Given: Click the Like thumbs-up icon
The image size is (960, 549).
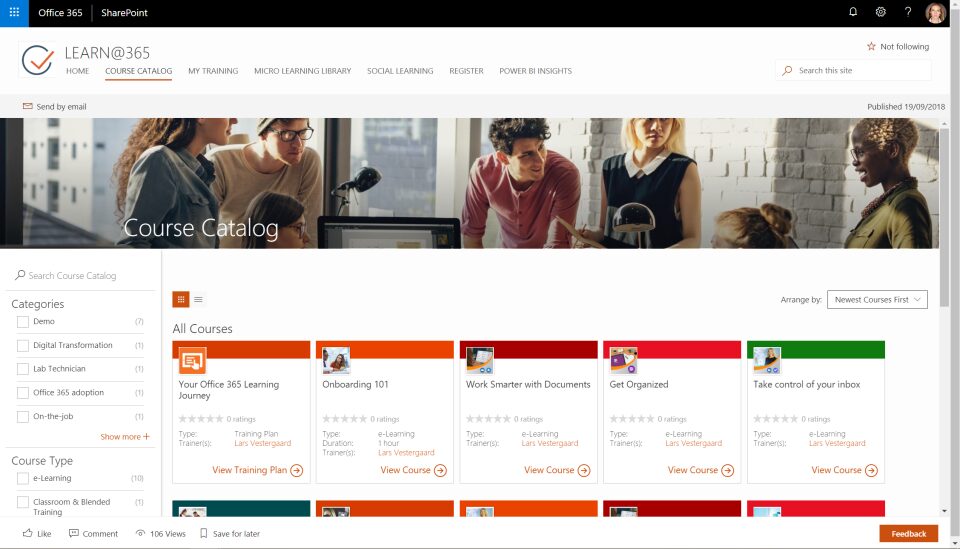Looking at the screenshot, I should coord(28,533).
